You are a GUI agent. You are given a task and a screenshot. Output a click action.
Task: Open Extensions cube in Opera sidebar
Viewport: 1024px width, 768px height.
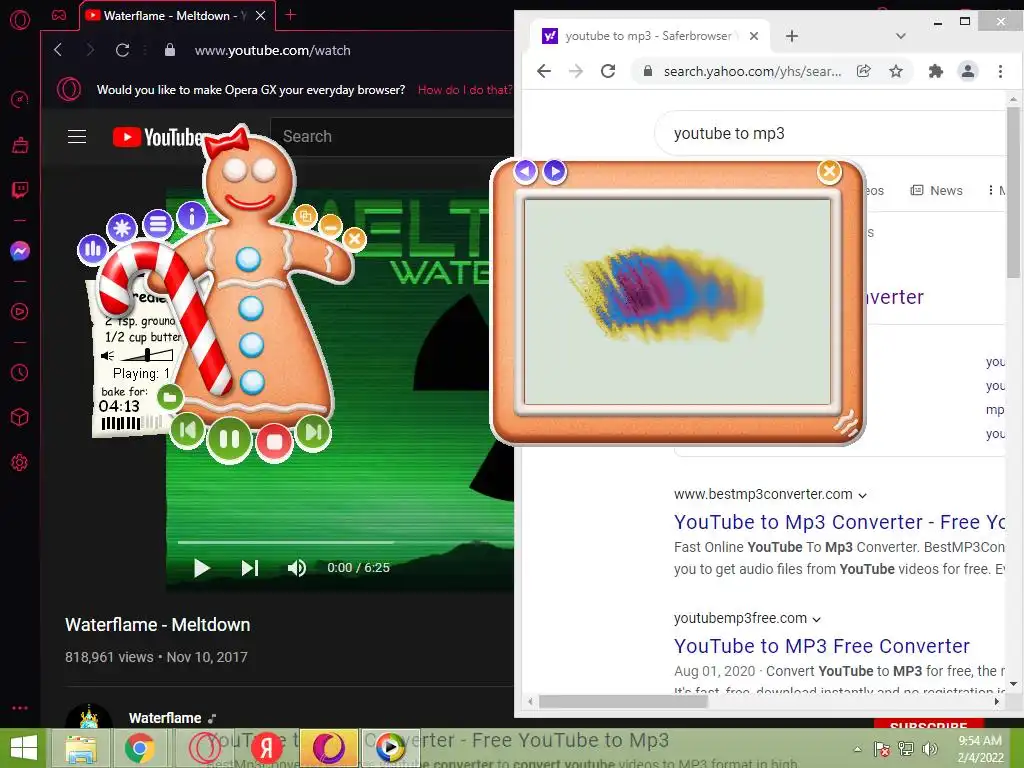pos(20,417)
